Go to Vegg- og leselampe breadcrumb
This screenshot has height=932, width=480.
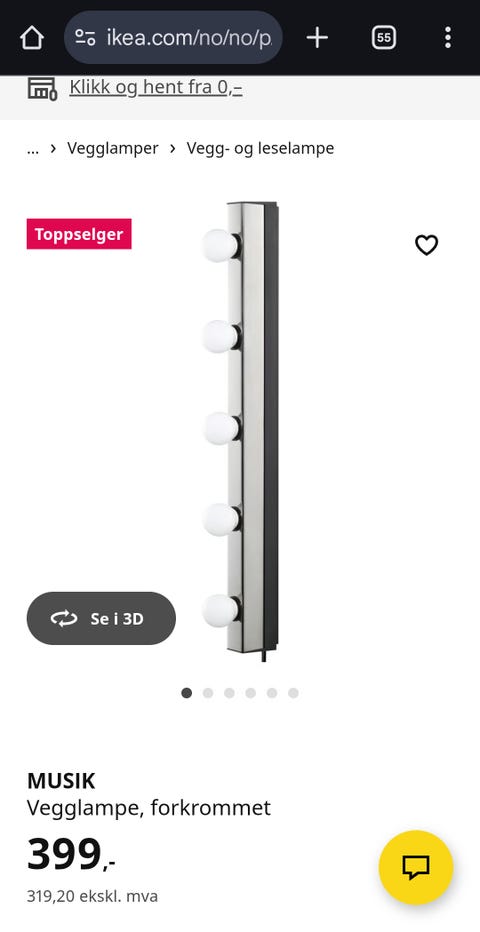tap(260, 148)
